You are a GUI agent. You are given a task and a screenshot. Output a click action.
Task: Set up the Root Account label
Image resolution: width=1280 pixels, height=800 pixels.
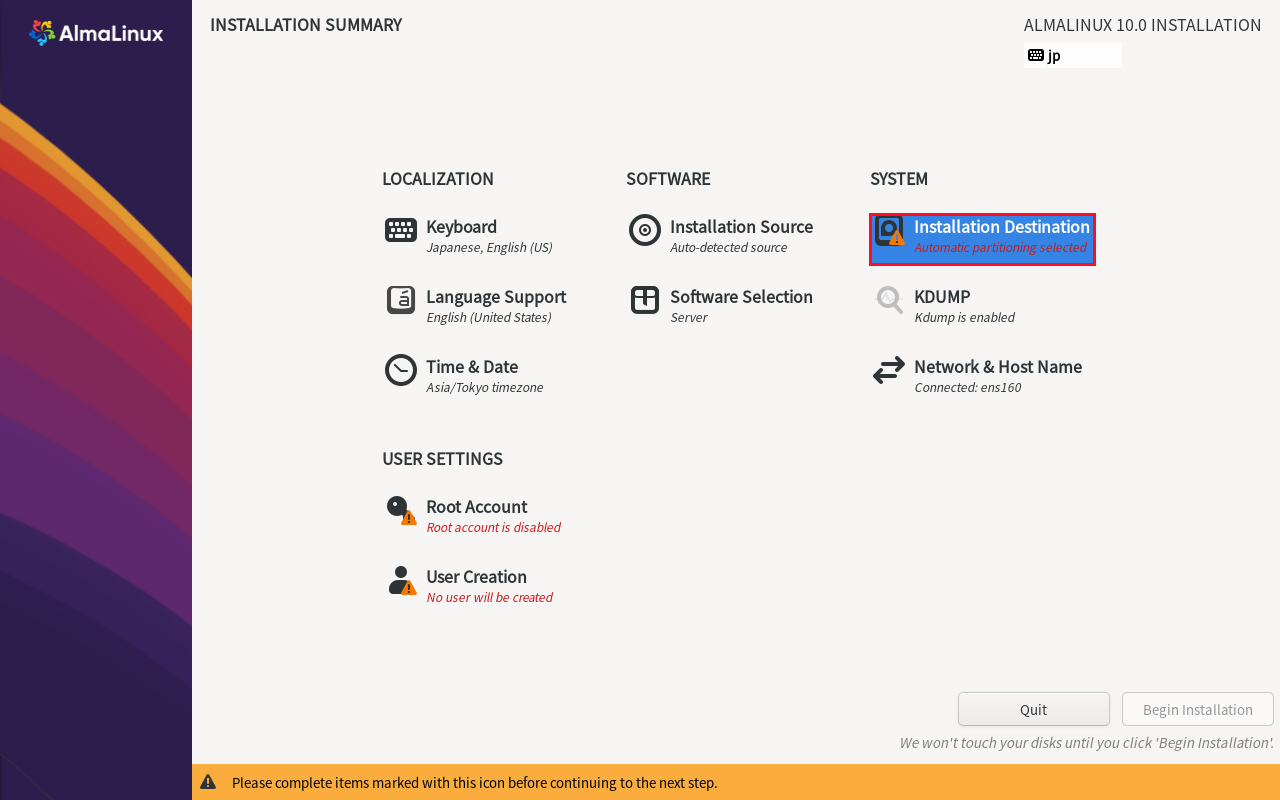(x=476, y=507)
